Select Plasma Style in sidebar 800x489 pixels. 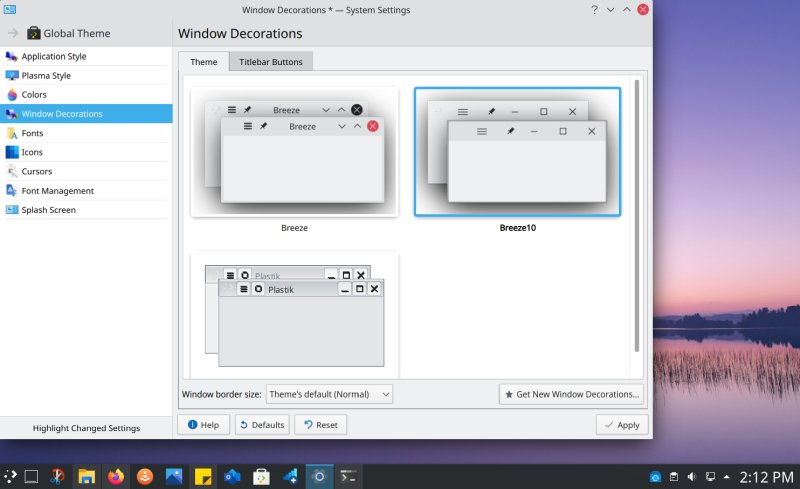pyautogui.click(x=46, y=75)
